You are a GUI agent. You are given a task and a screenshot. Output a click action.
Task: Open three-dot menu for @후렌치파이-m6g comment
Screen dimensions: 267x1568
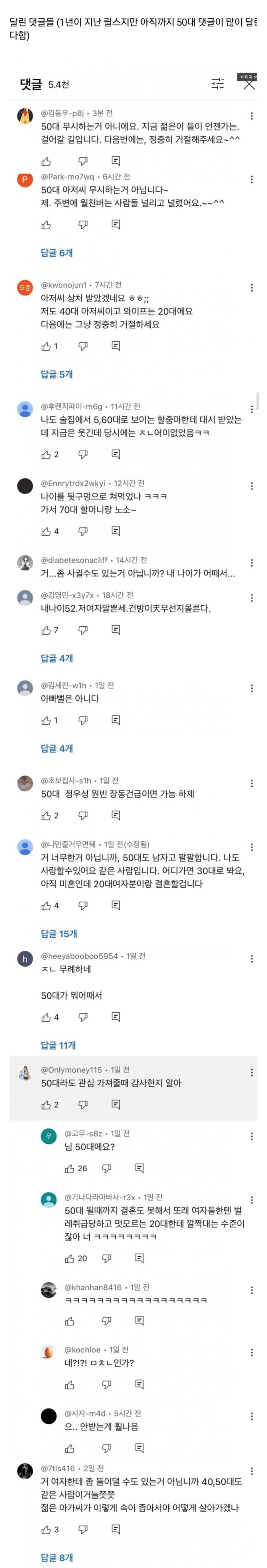(x=252, y=409)
